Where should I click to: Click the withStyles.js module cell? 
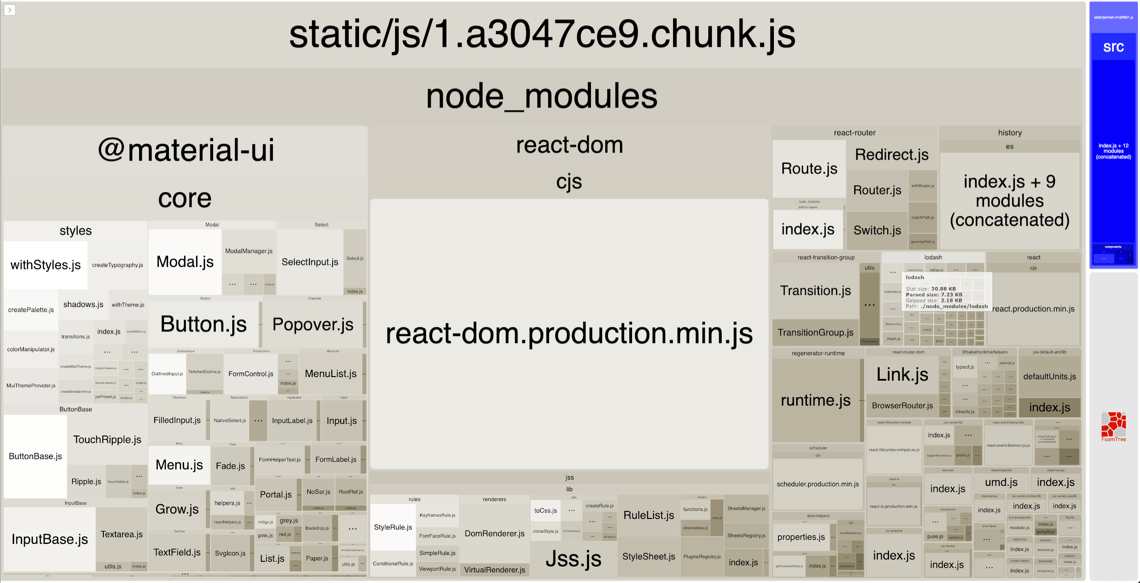(45, 265)
